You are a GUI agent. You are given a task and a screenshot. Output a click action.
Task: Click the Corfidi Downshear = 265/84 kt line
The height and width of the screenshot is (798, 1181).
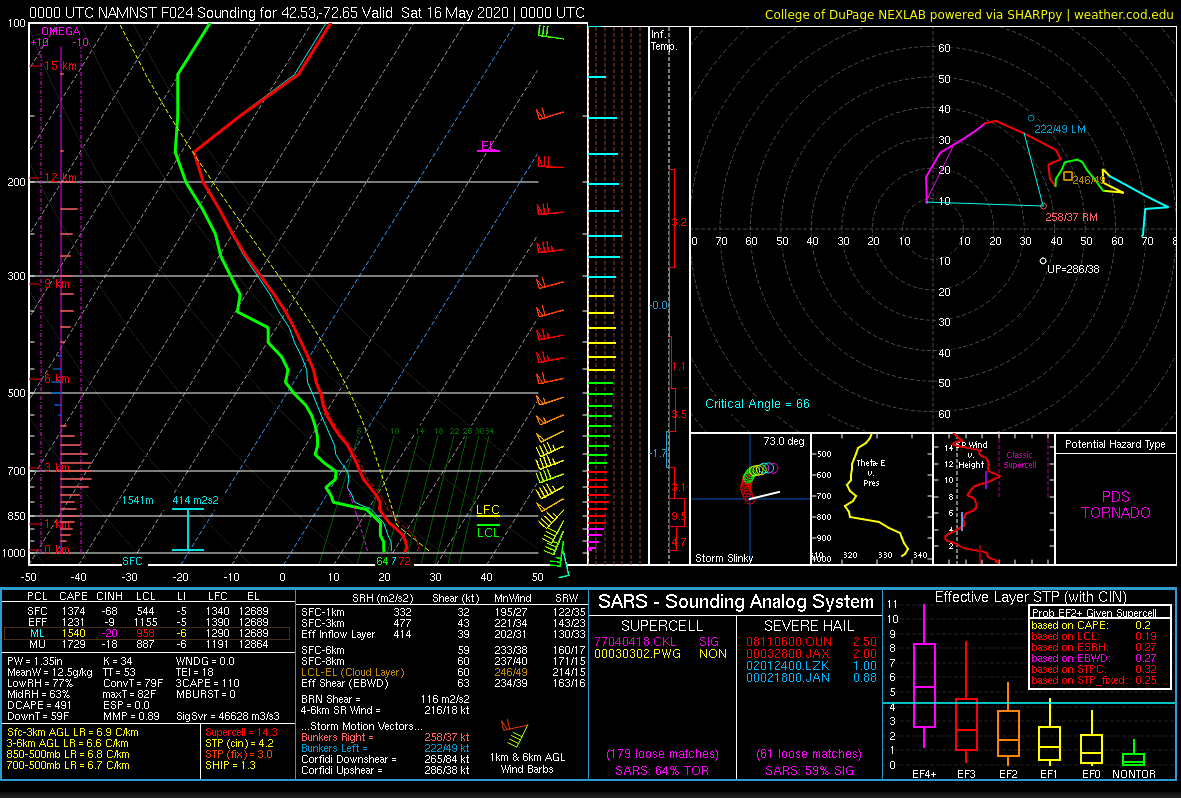385,760
